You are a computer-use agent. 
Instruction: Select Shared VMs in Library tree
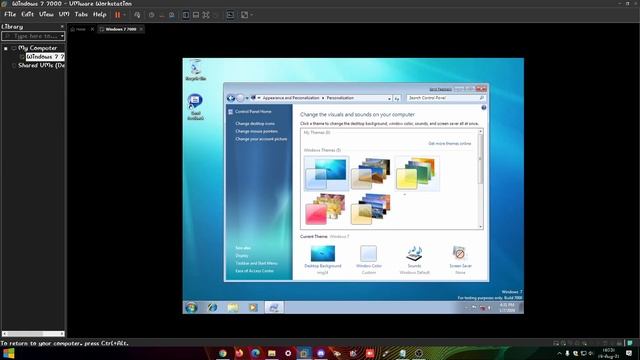(41, 65)
